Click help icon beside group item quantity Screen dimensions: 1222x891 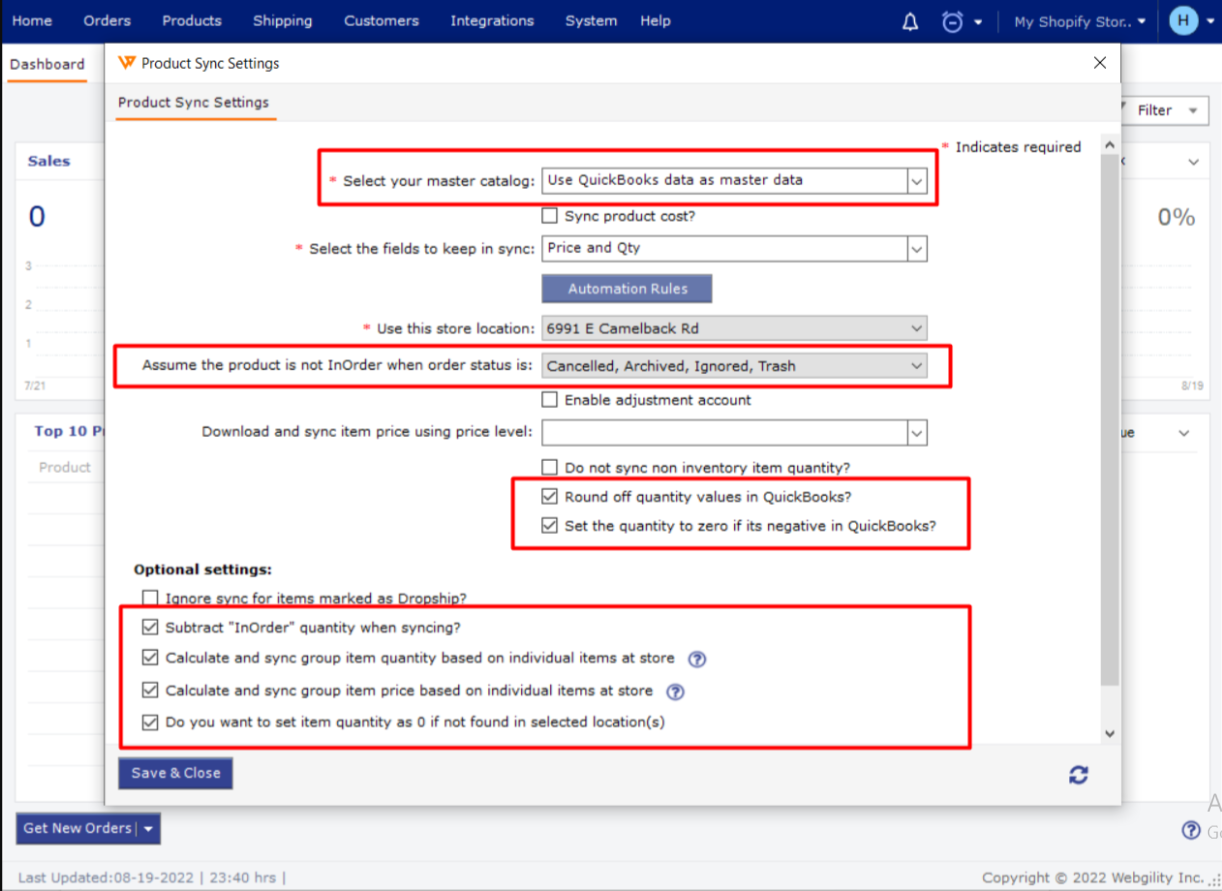pos(697,659)
